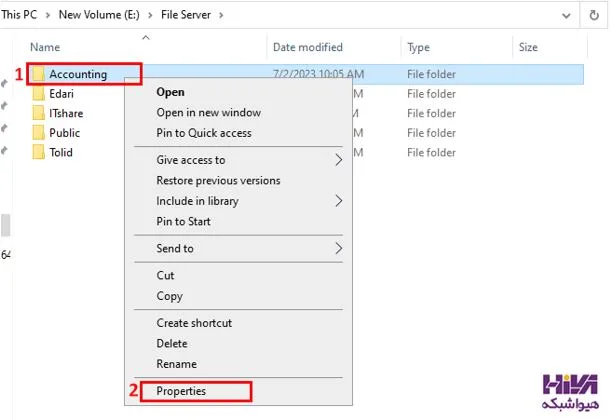The image size is (611, 420).
Task: Click the Tolid folder icon
Action: pyautogui.click(x=38, y=152)
